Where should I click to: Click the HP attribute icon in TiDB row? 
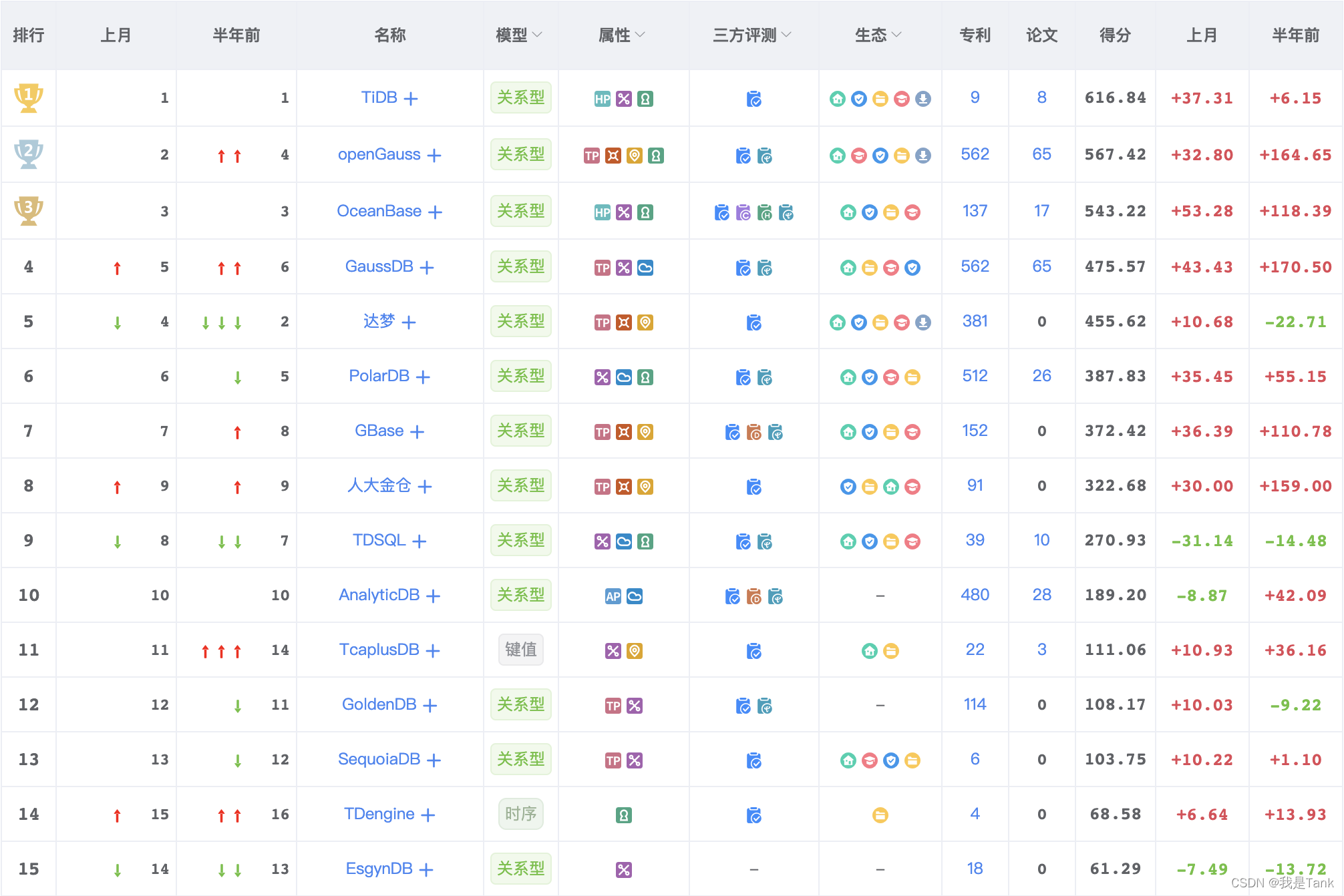[x=603, y=99]
